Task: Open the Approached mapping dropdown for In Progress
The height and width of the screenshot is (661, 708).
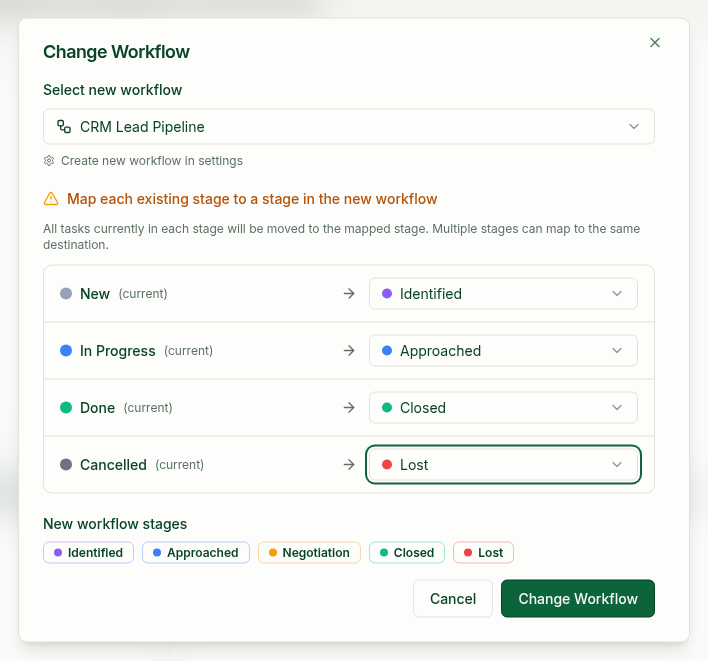Action: pos(503,350)
